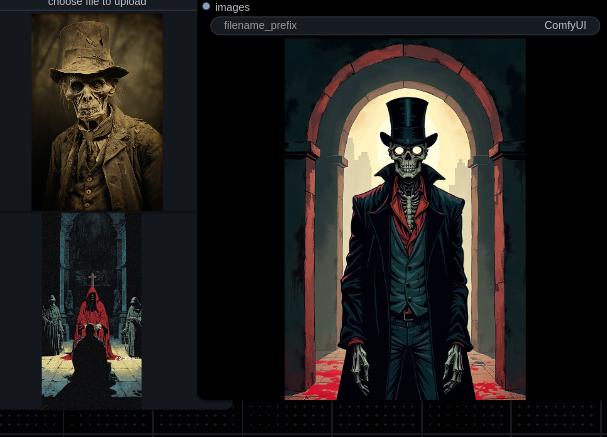Viewport: 607px width, 437px height.
Task: Open the red hooded figure image preview
Action: (x=92, y=306)
